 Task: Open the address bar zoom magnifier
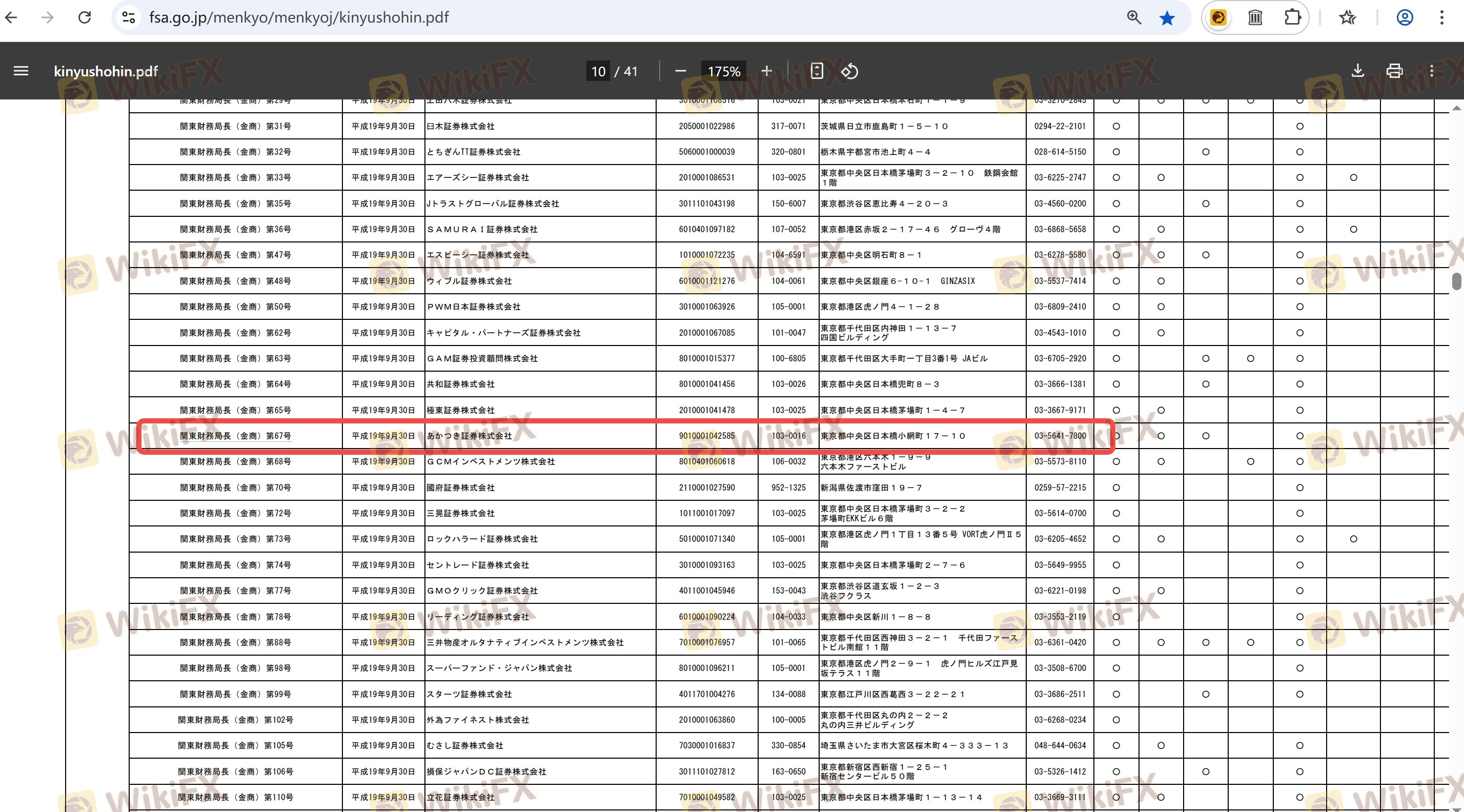(1134, 17)
